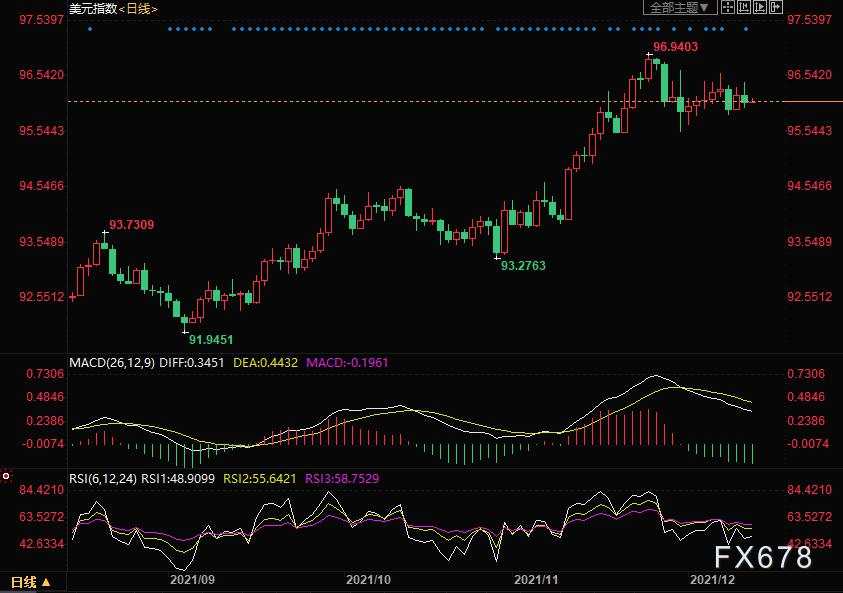This screenshot has height=593, width=843.
Task: Click the 84.4210 value on left RSI axis
Action: point(42,490)
